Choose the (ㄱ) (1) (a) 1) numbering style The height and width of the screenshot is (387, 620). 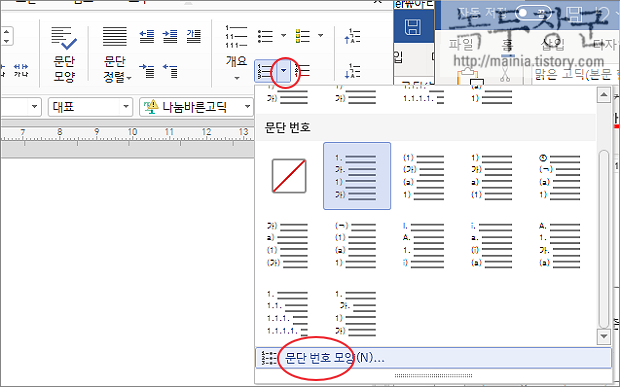coord(355,244)
